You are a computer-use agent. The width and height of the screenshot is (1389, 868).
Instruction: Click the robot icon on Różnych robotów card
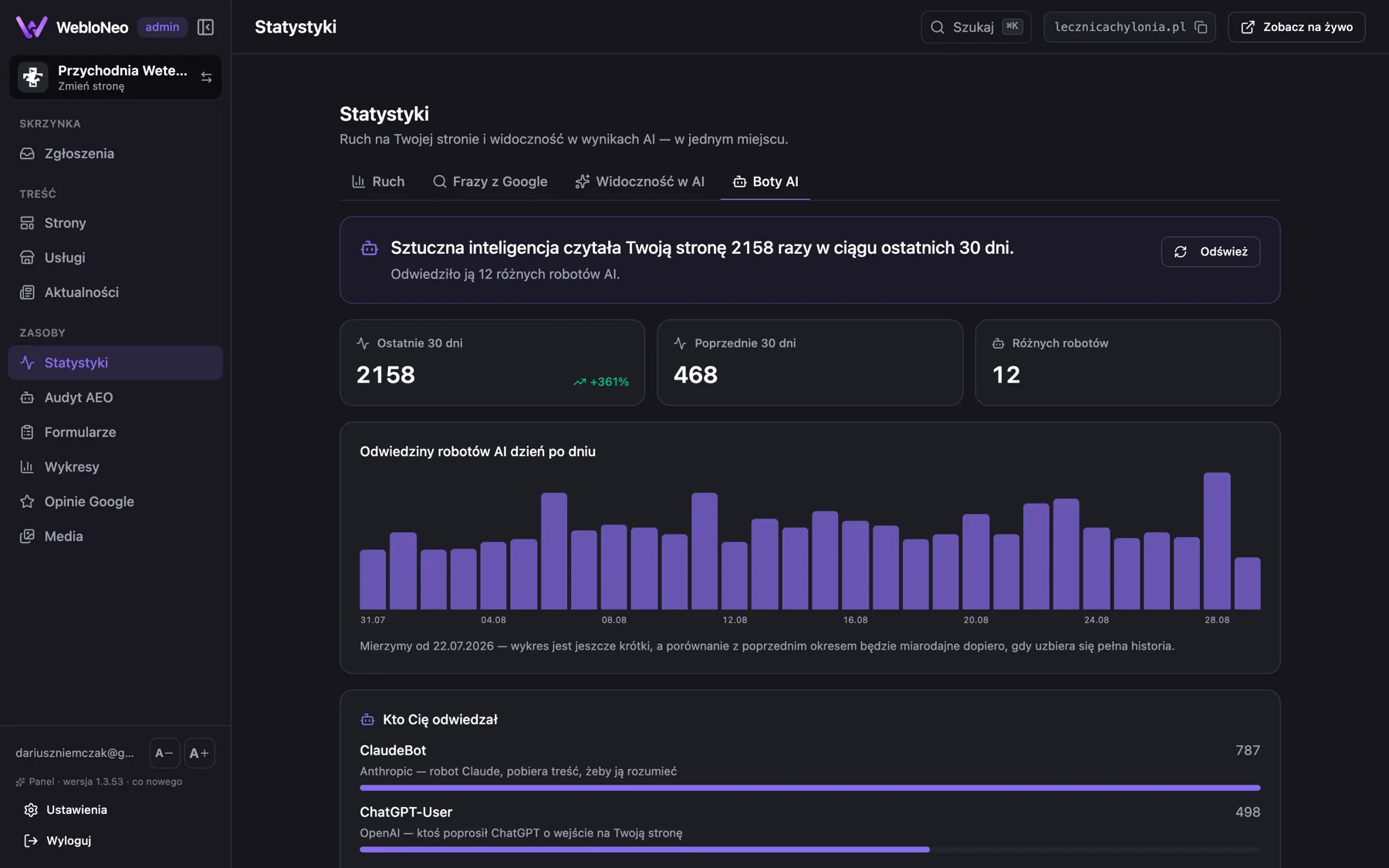[998, 343]
